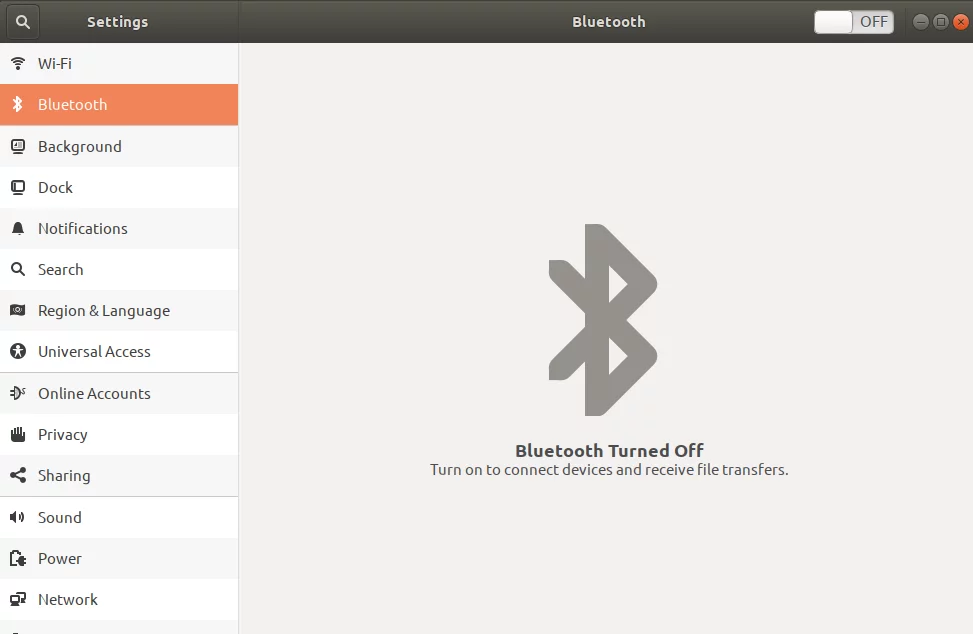Click the Region & Language flag icon
The image size is (973, 634).
(18, 310)
